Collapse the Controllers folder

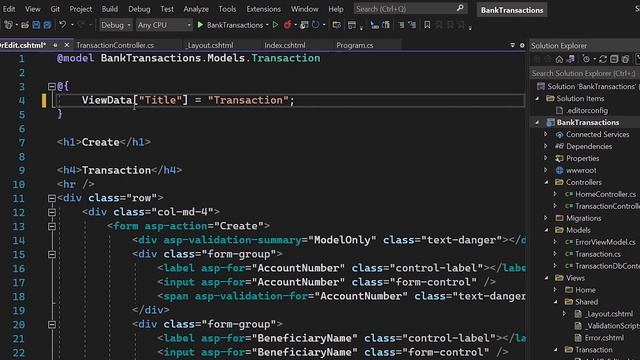pyautogui.click(x=546, y=182)
